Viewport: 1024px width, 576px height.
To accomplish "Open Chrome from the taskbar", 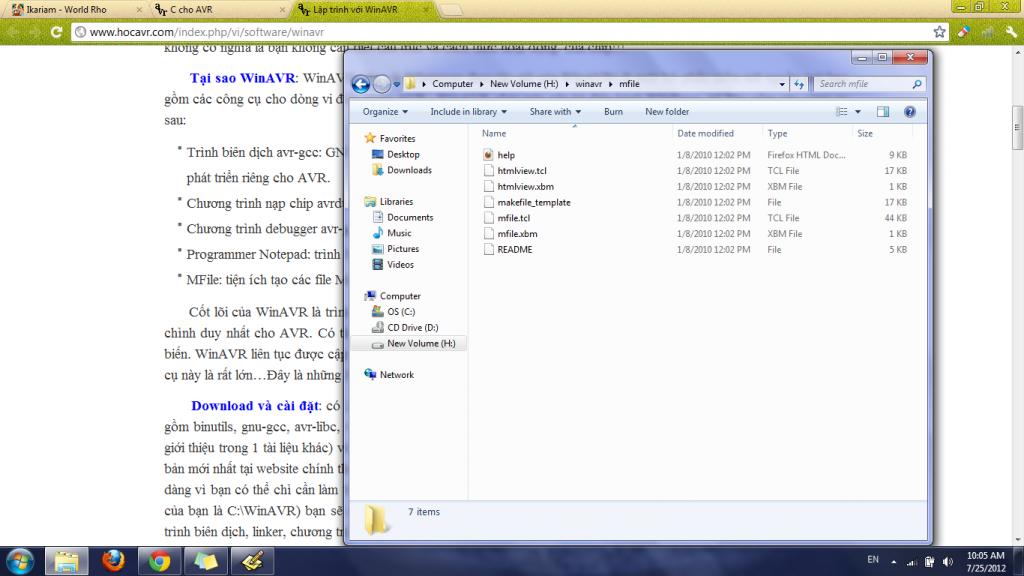I will (159, 559).
